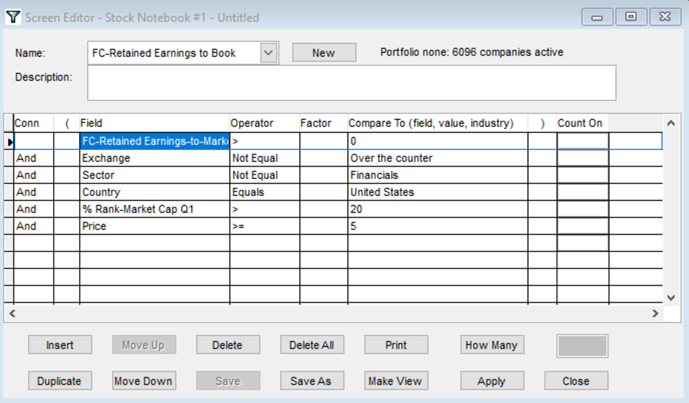Click the Move Down button
This screenshot has height=403, width=689.
(x=144, y=381)
